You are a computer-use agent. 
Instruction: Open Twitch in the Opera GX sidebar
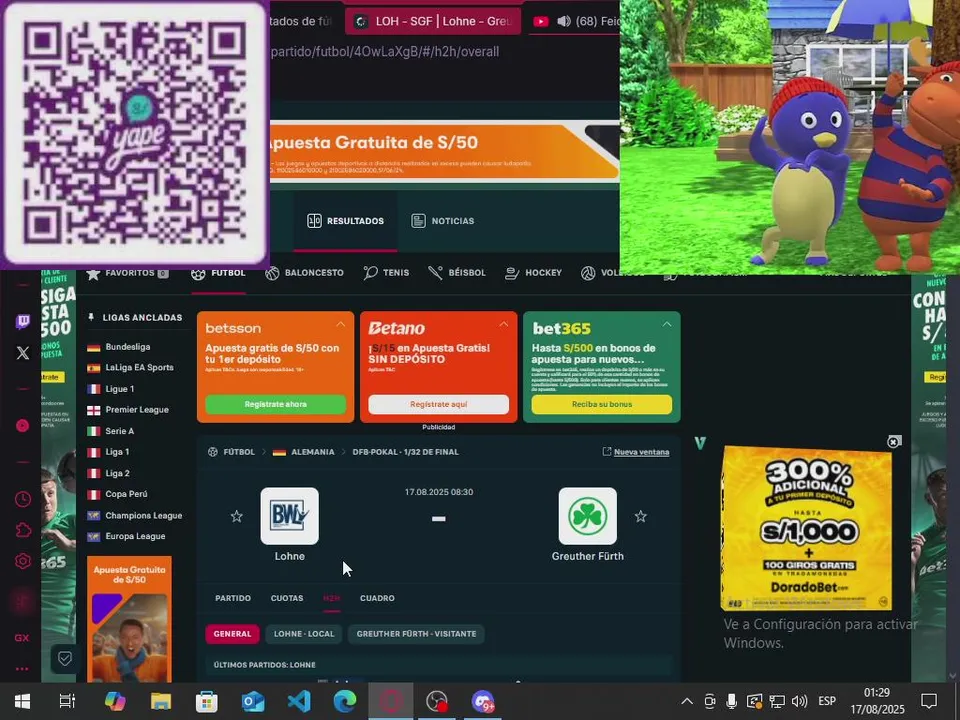tap(23, 321)
